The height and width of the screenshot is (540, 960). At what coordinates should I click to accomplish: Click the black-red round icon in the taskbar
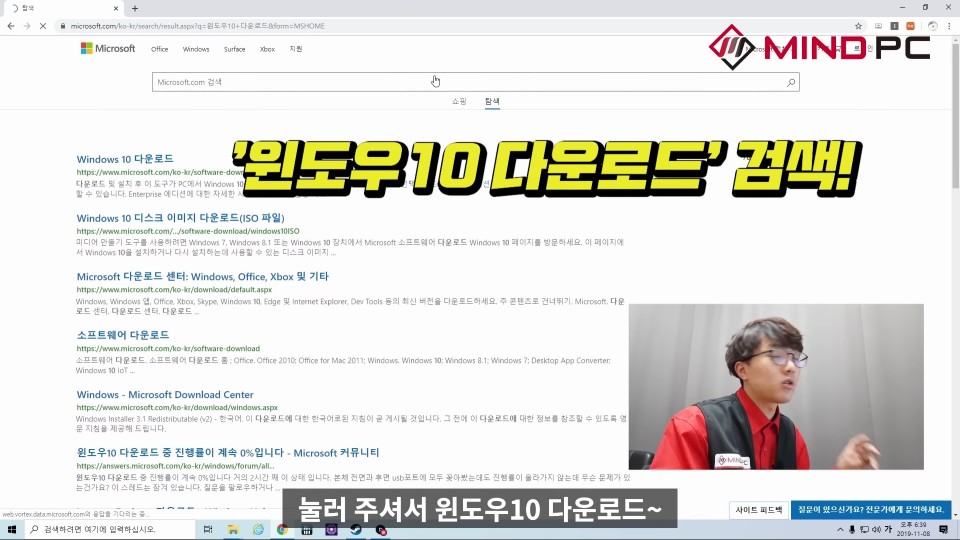381,529
